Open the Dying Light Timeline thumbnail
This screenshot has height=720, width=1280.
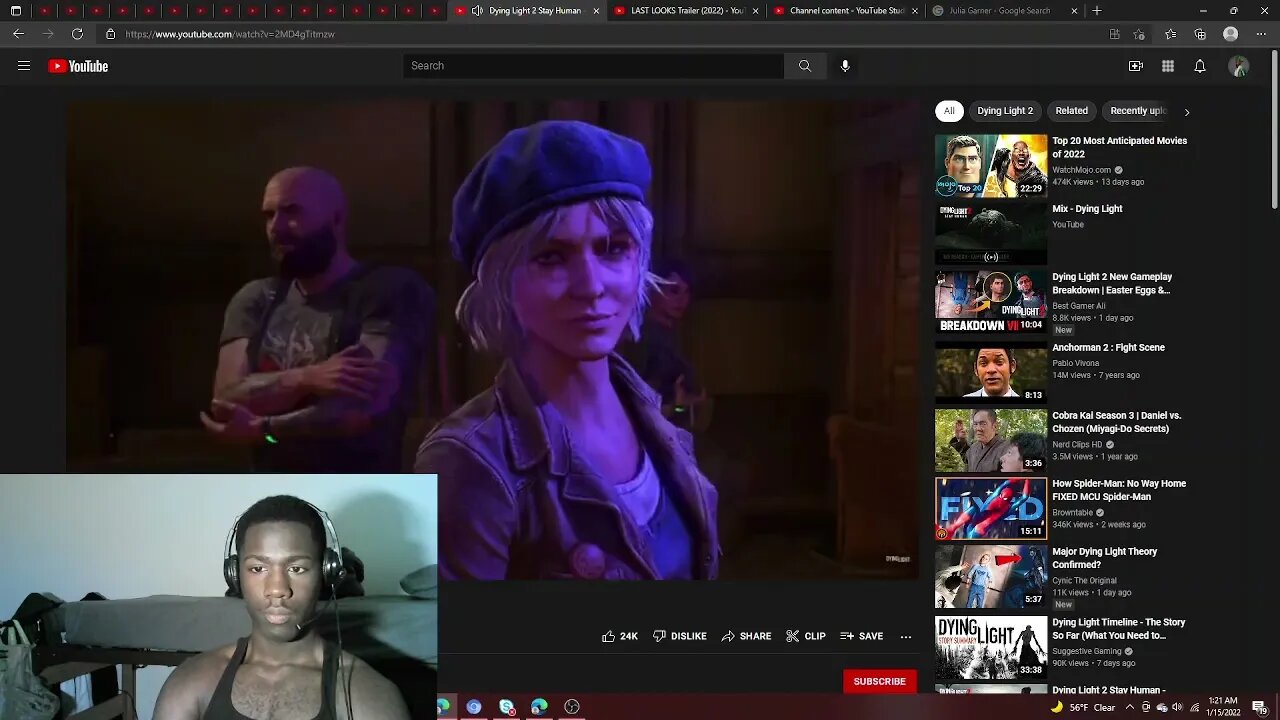[991, 647]
